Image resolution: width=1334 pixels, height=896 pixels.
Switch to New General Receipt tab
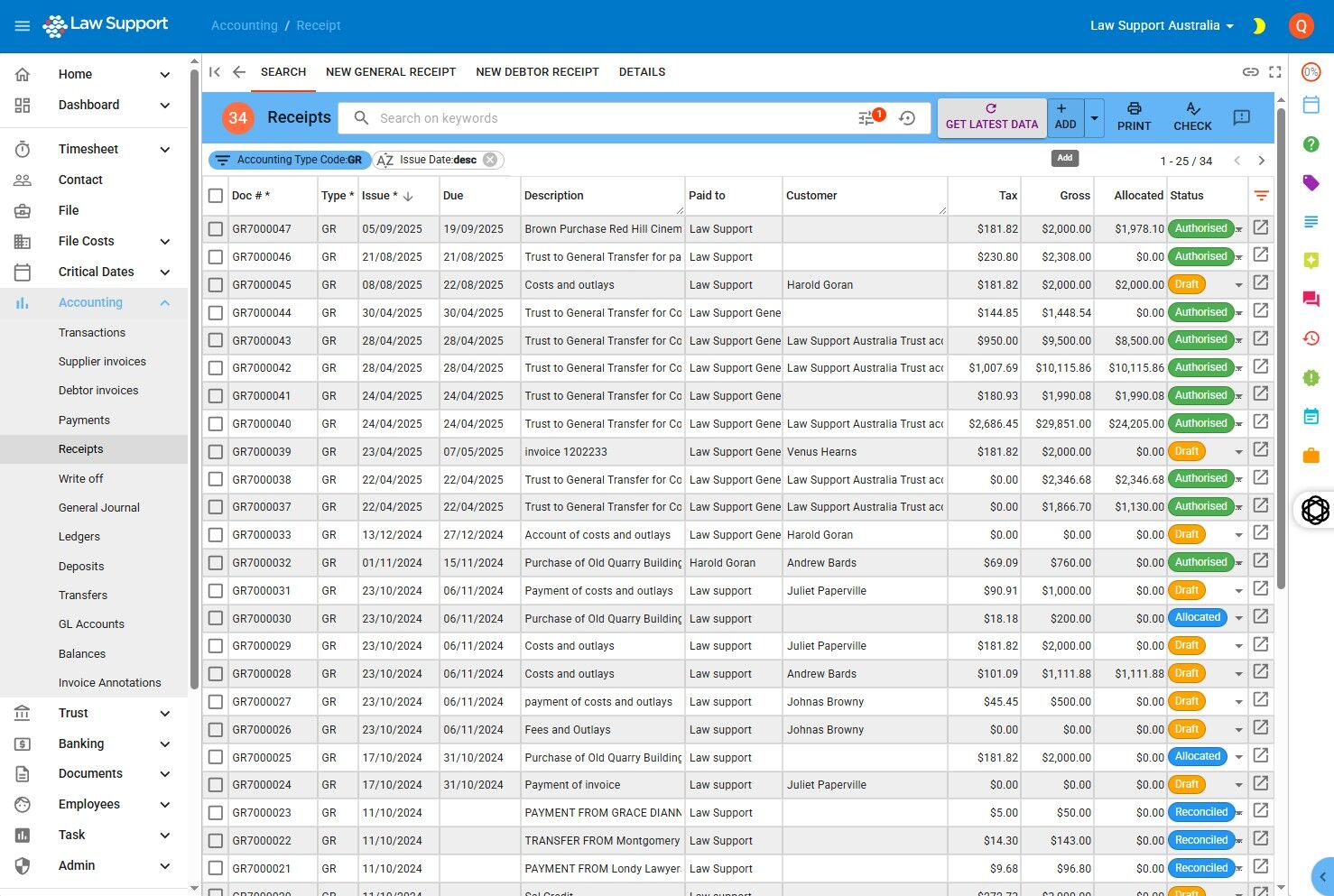coord(391,72)
